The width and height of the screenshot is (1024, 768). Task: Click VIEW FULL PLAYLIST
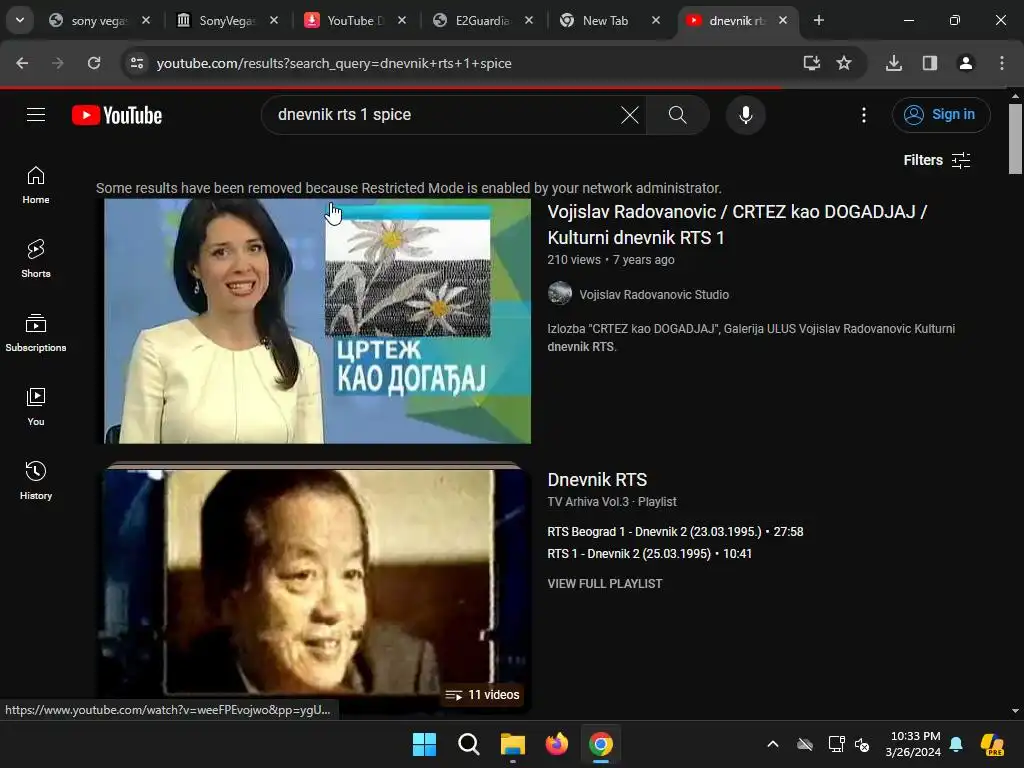point(605,584)
